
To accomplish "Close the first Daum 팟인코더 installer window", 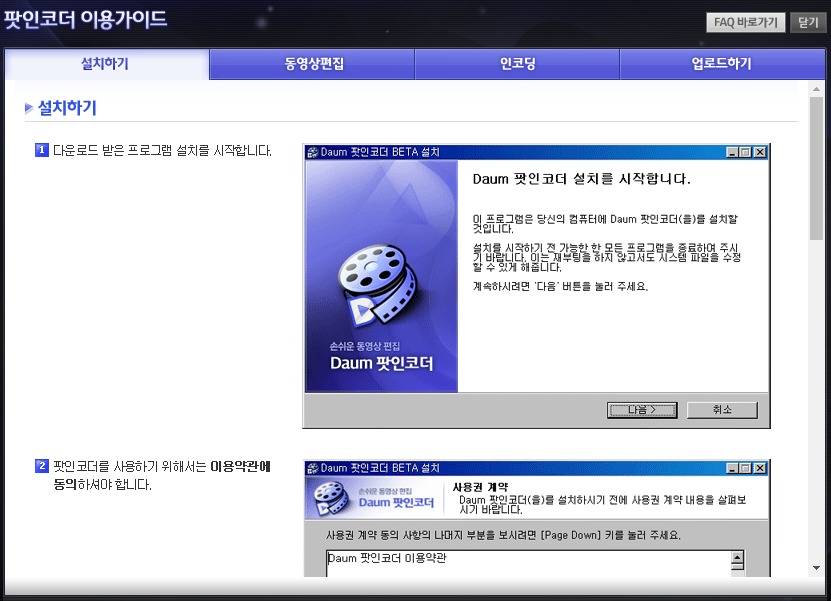I will 760,153.
